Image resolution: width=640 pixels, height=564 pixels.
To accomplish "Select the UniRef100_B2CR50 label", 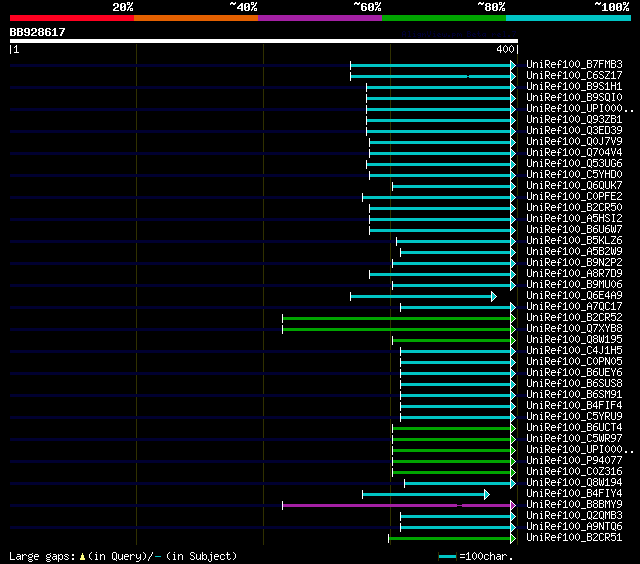I will click(574, 208).
